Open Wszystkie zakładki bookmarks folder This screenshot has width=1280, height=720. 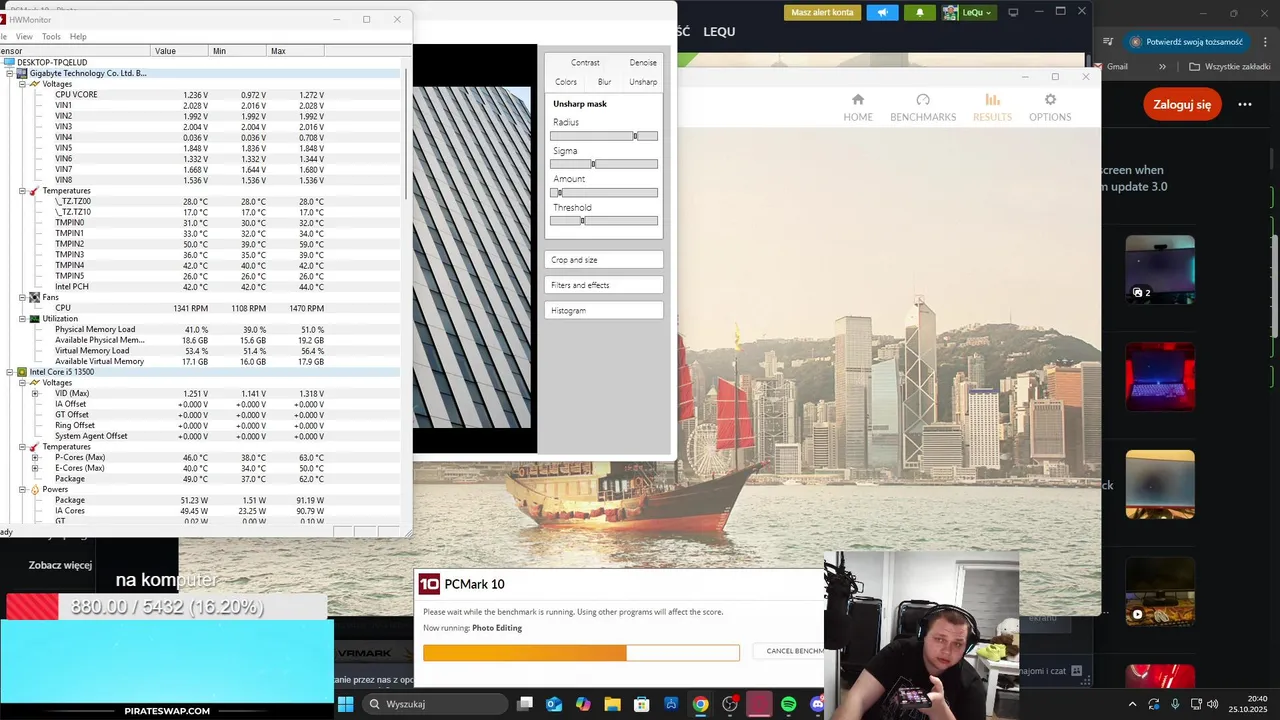click(1230, 67)
